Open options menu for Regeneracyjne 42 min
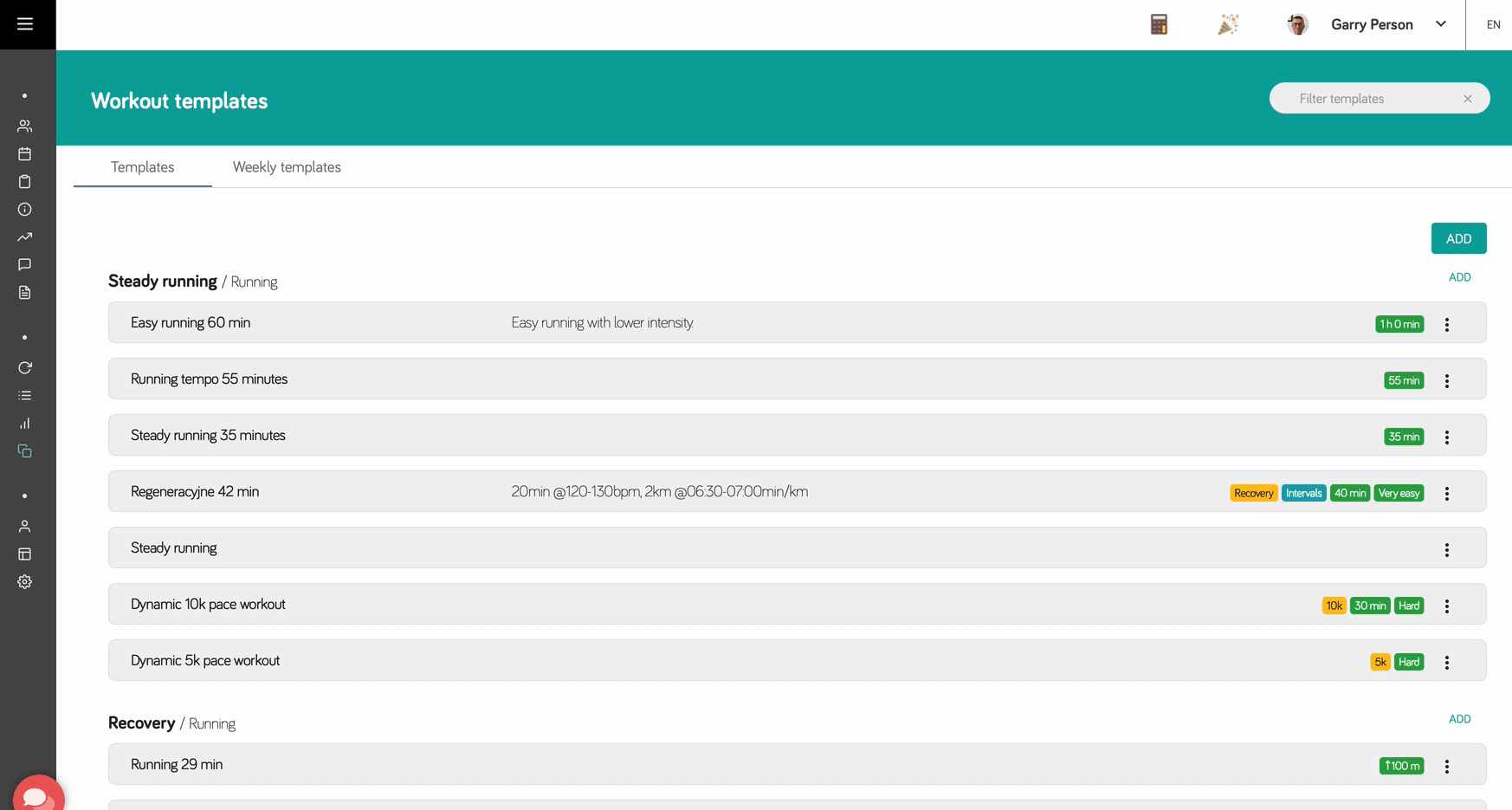The width and height of the screenshot is (1512, 810). tap(1446, 493)
